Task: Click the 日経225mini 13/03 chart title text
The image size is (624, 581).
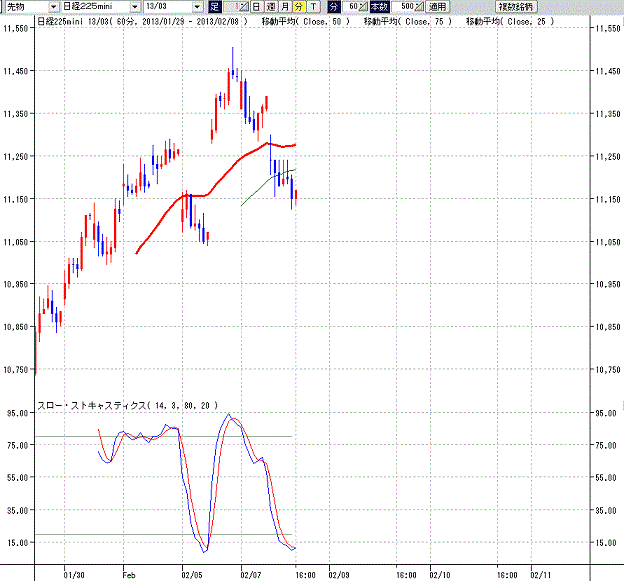Action: pos(142,21)
